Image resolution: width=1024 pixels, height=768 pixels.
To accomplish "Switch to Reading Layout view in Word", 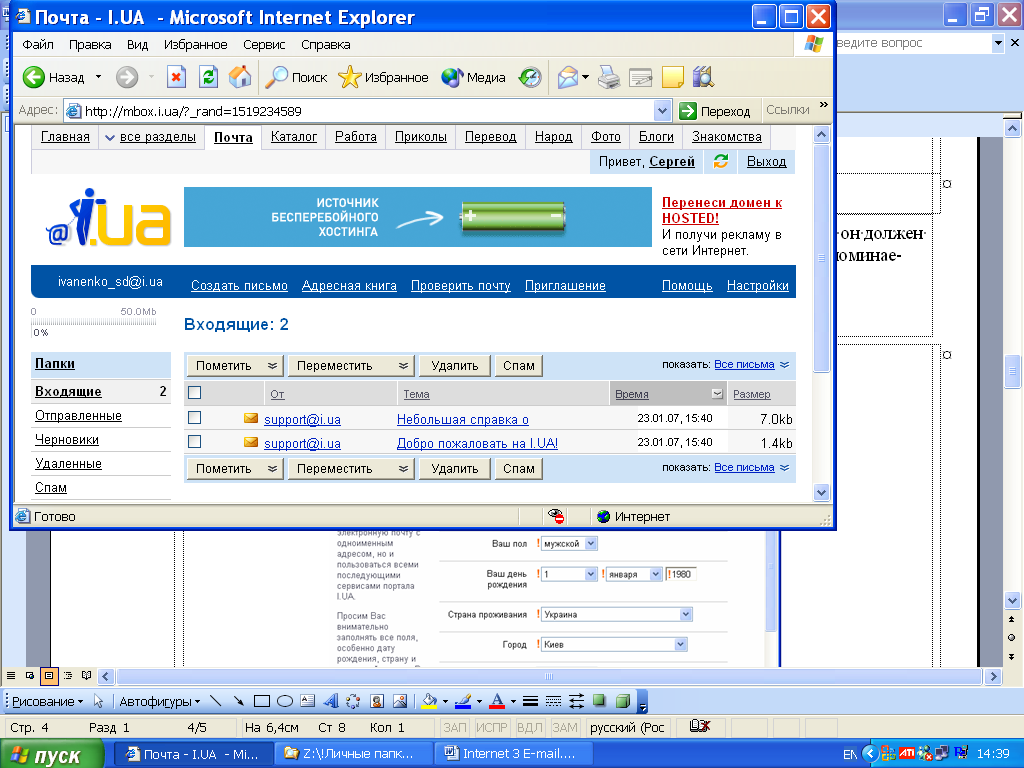I will pyautogui.click(x=86, y=676).
